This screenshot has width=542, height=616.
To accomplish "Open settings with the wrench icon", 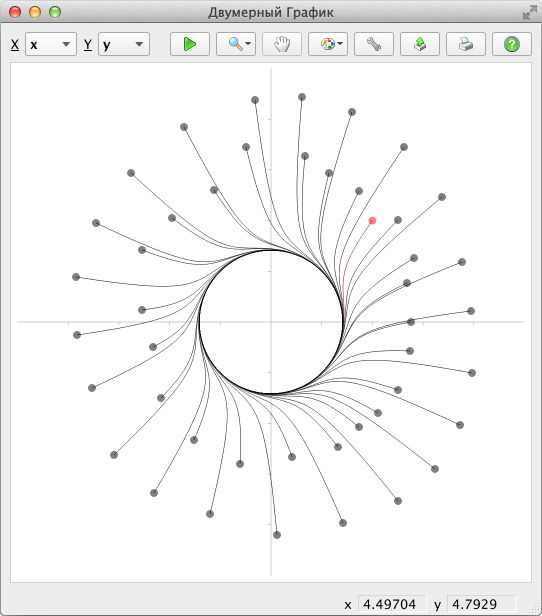I will 374,44.
